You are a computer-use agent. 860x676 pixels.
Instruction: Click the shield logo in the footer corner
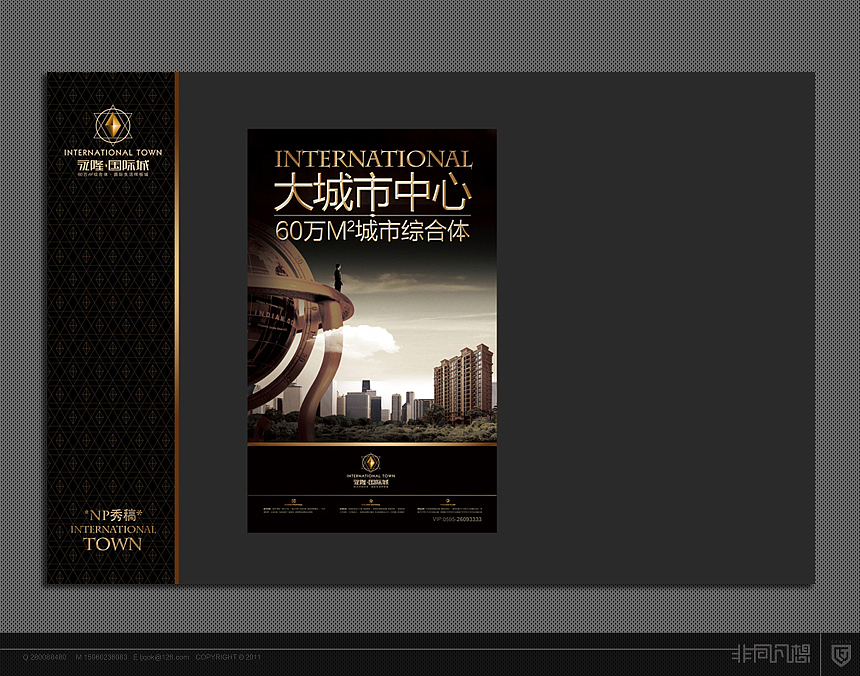pos(841,655)
